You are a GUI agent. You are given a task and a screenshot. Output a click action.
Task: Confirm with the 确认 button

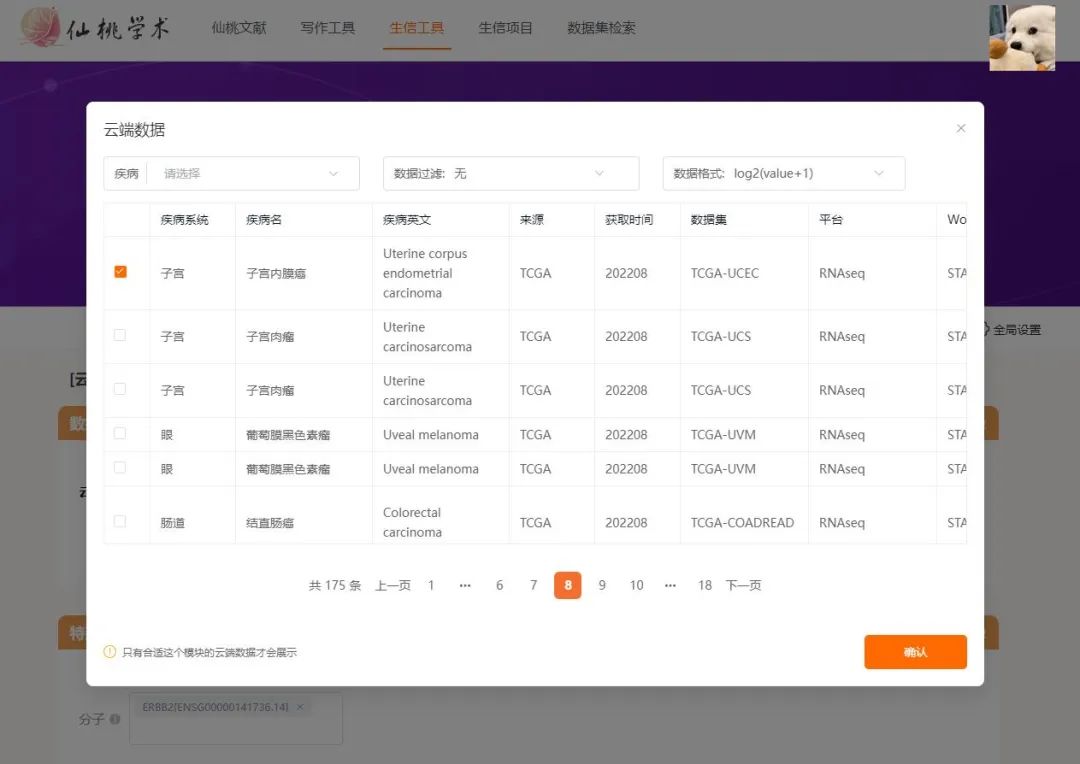[x=915, y=652]
